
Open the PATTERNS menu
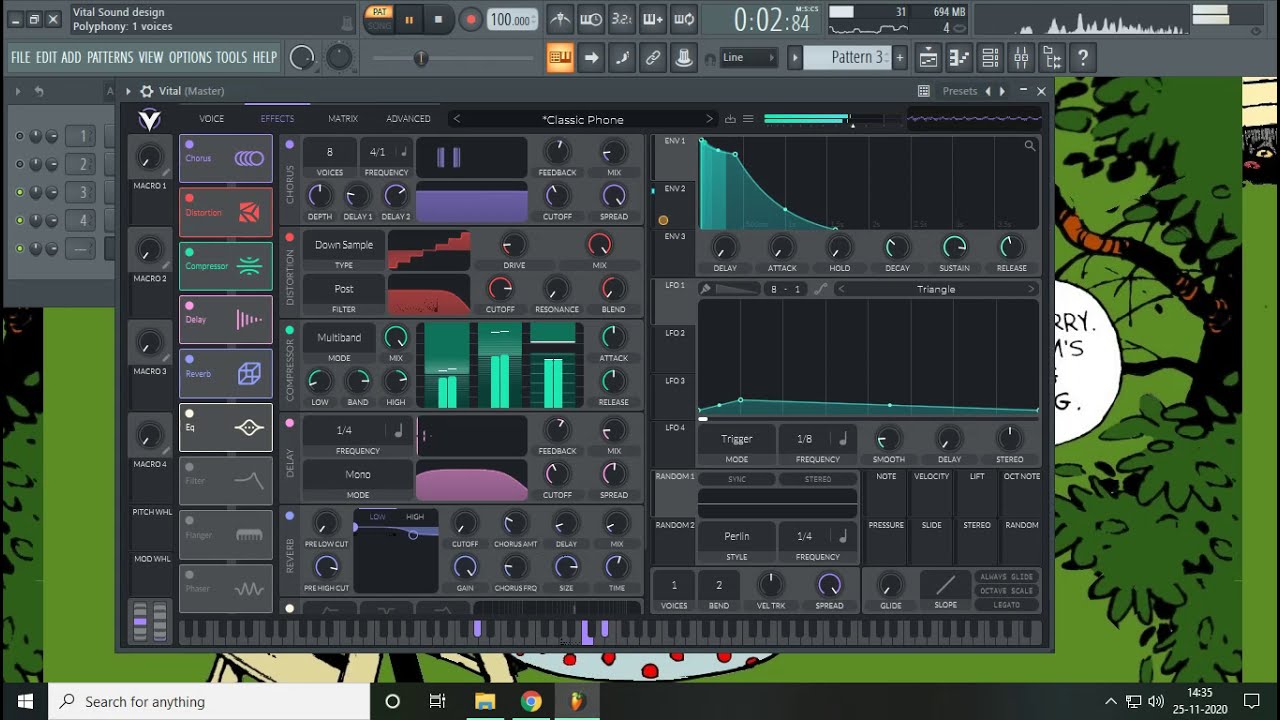click(110, 57)
